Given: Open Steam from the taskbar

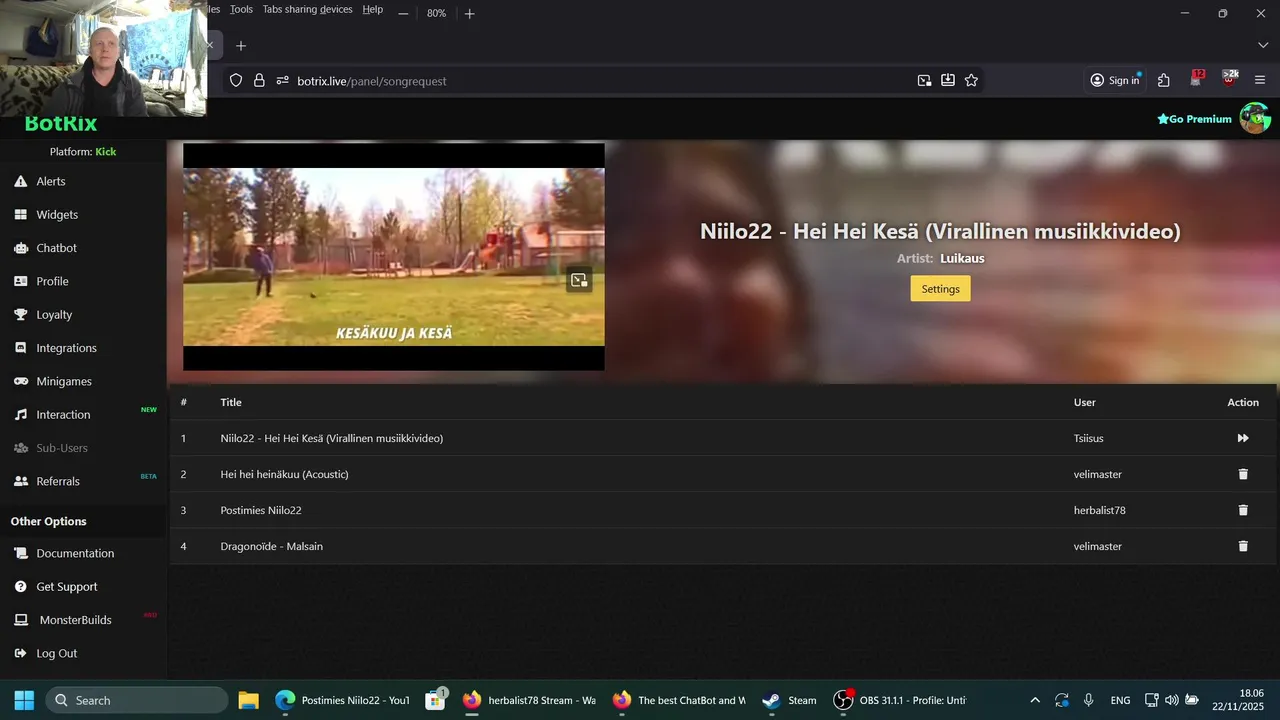Looking at the screenshot, I should 789,700.
